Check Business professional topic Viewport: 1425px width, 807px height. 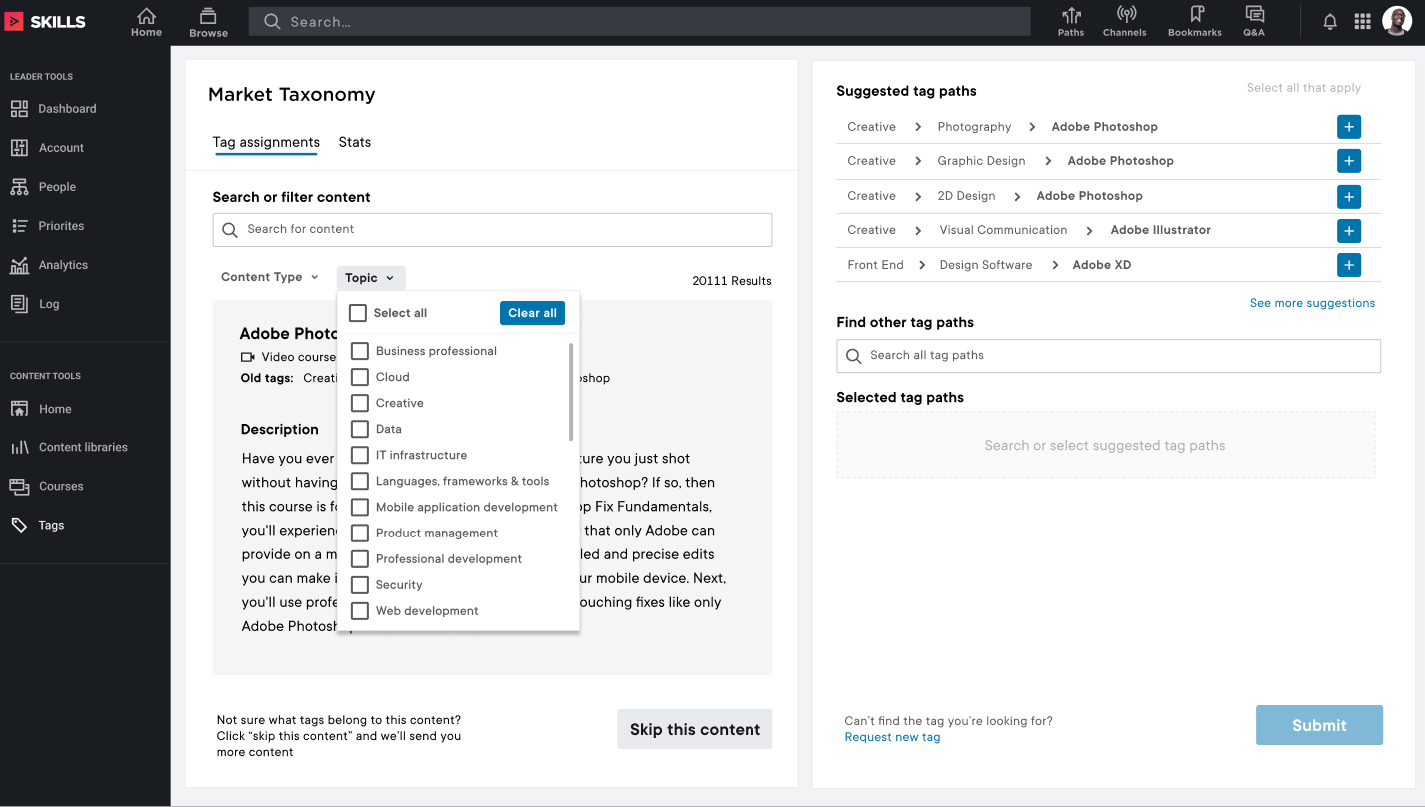pos(360,351)
